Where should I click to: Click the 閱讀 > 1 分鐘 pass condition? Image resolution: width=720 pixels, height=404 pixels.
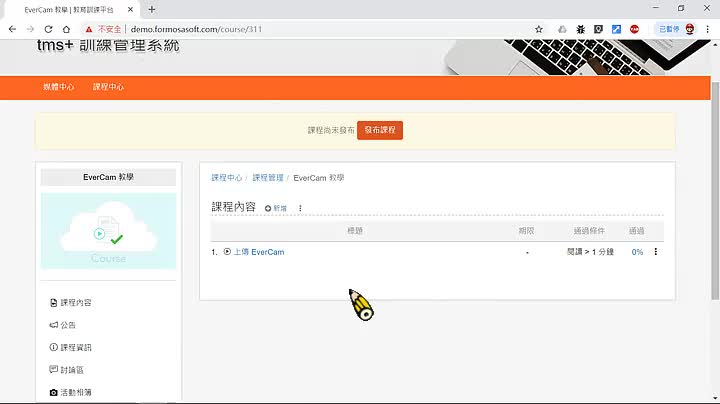590,252
